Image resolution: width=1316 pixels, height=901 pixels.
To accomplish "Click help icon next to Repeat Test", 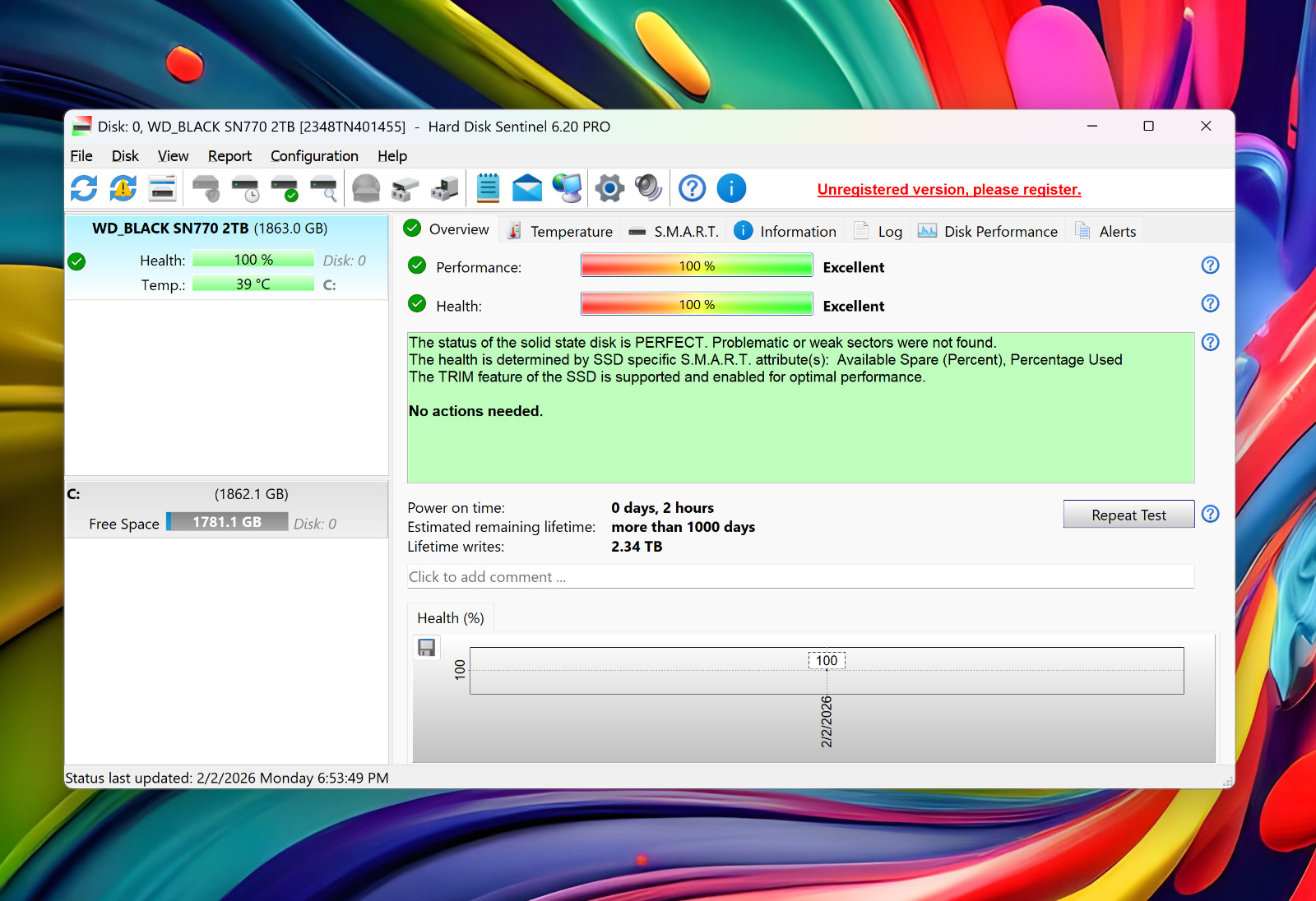I will click(x=1210, y=514).
